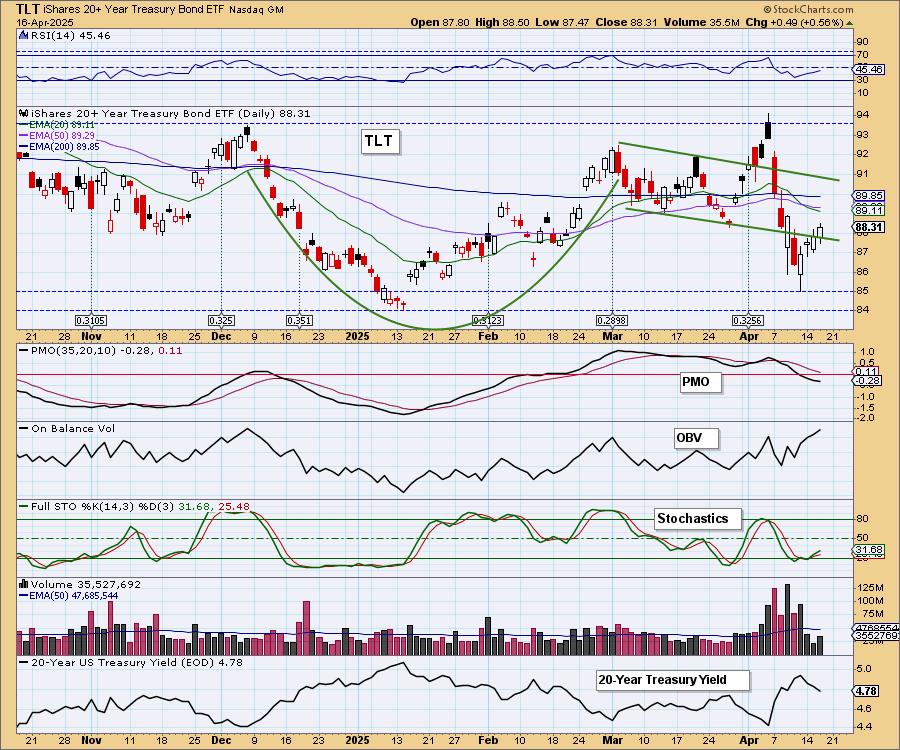Click the 'High 88.50' value

point(502,22)
